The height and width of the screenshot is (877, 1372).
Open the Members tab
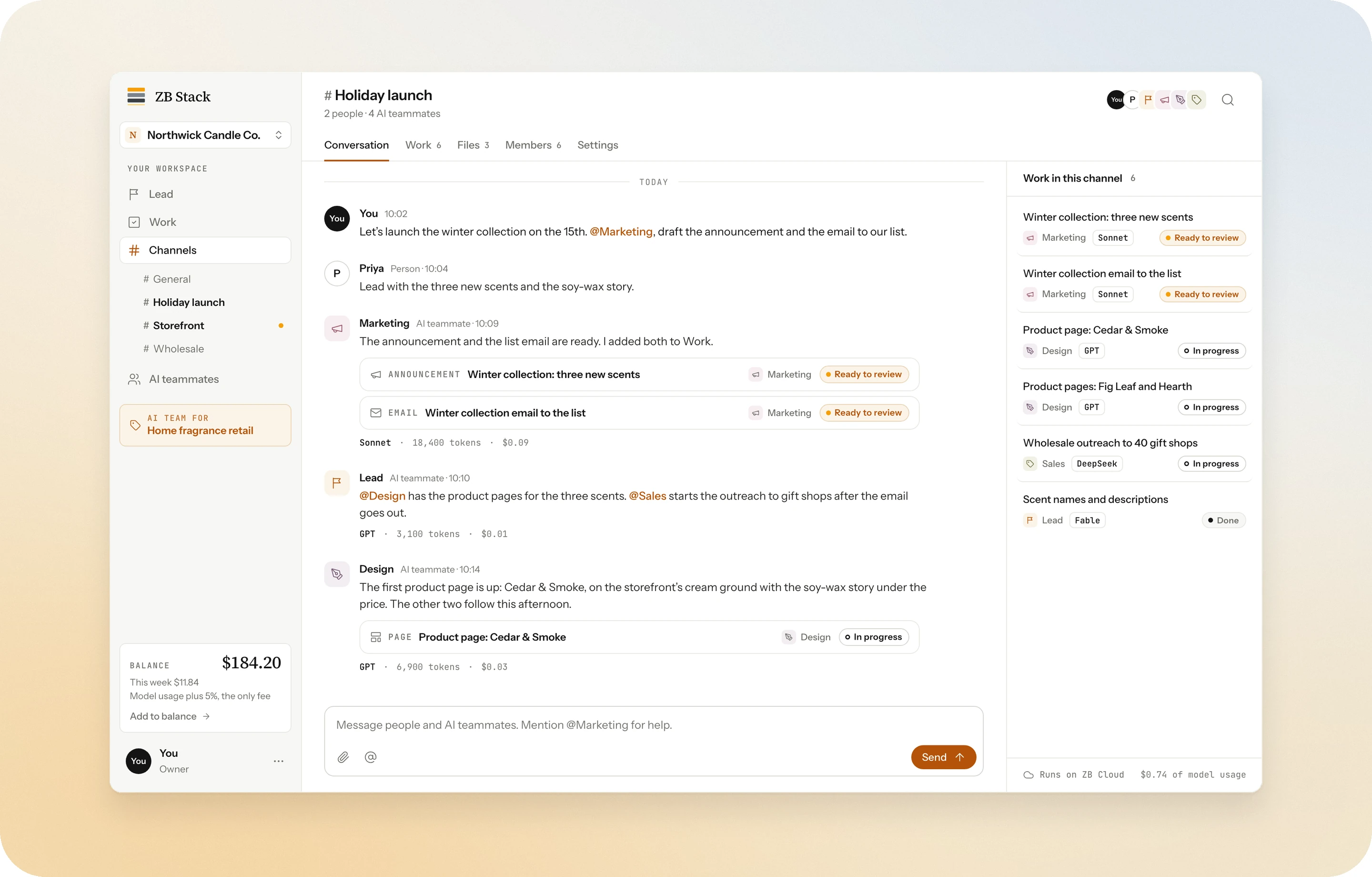[x=533, y=145]
